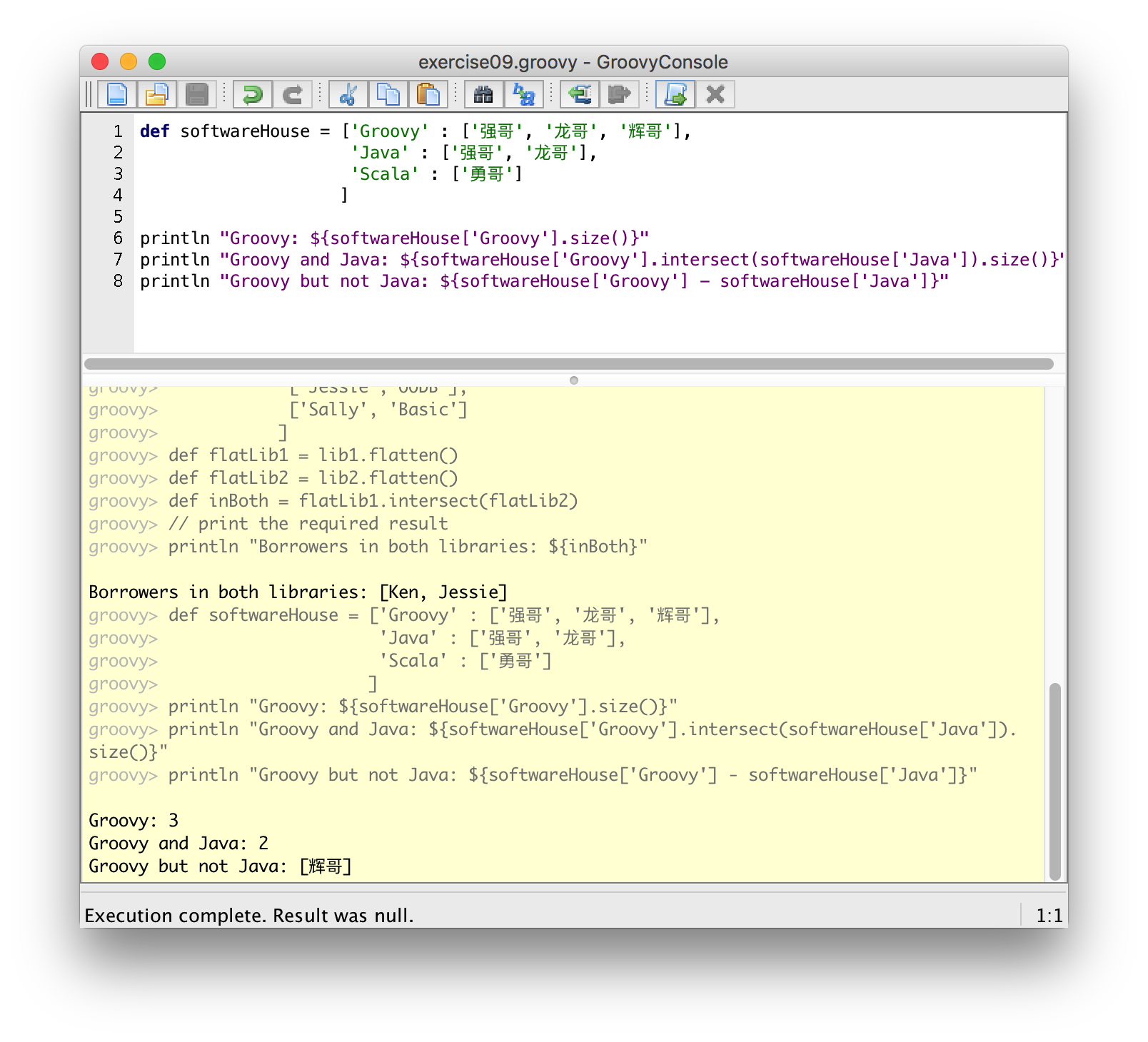Open a script with the Open icon
Viewport: 1148px width, 1042px height.
[156, 94]
